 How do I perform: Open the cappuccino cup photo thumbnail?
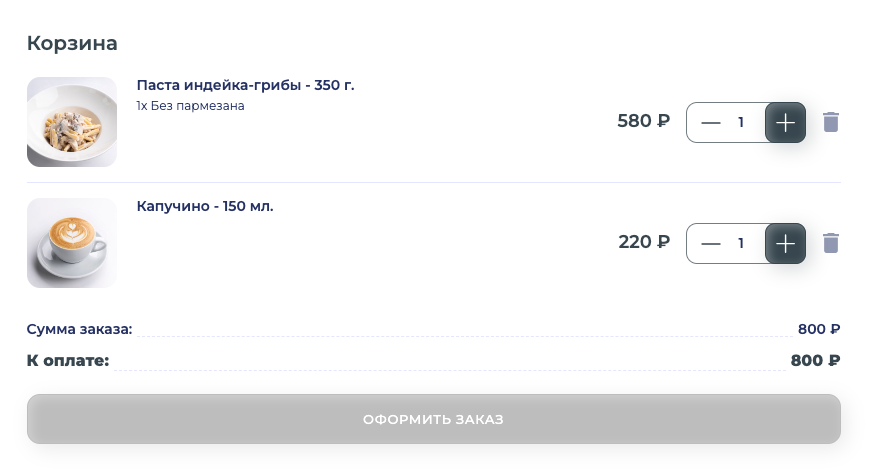(x=72, y=243)
